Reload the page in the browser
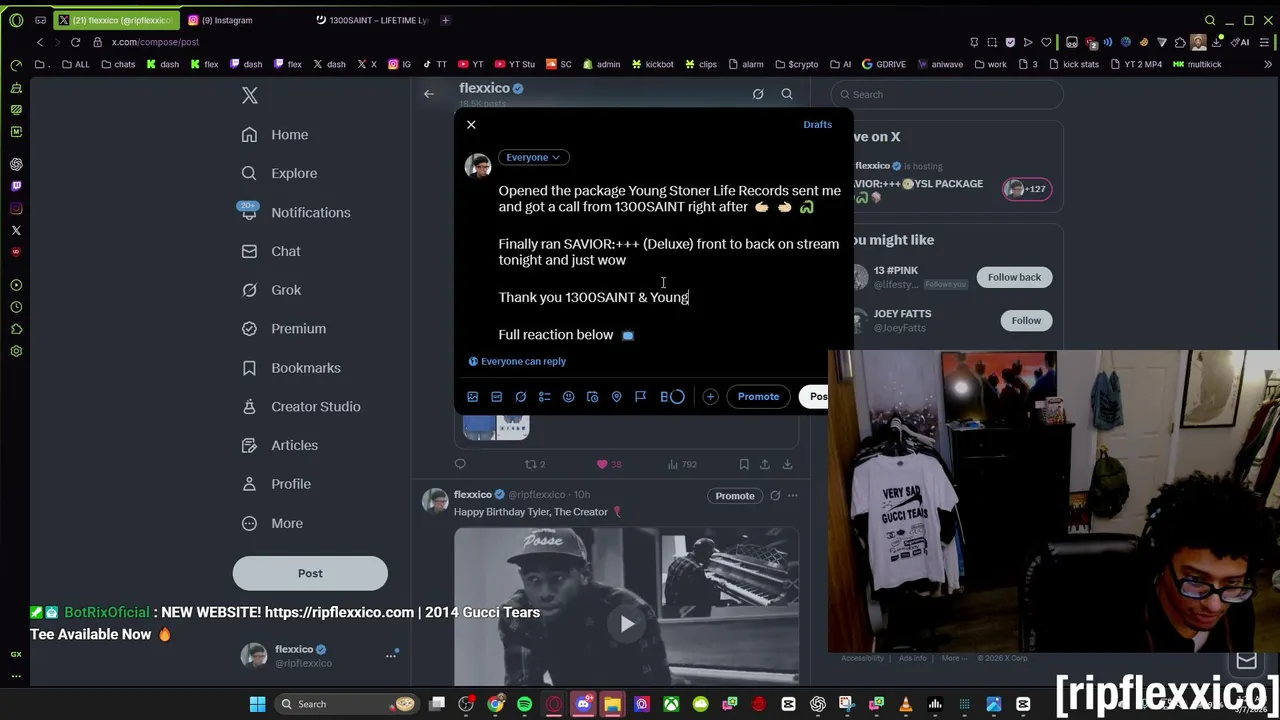This screenshot has height=720, width=1280. point(75,42)
